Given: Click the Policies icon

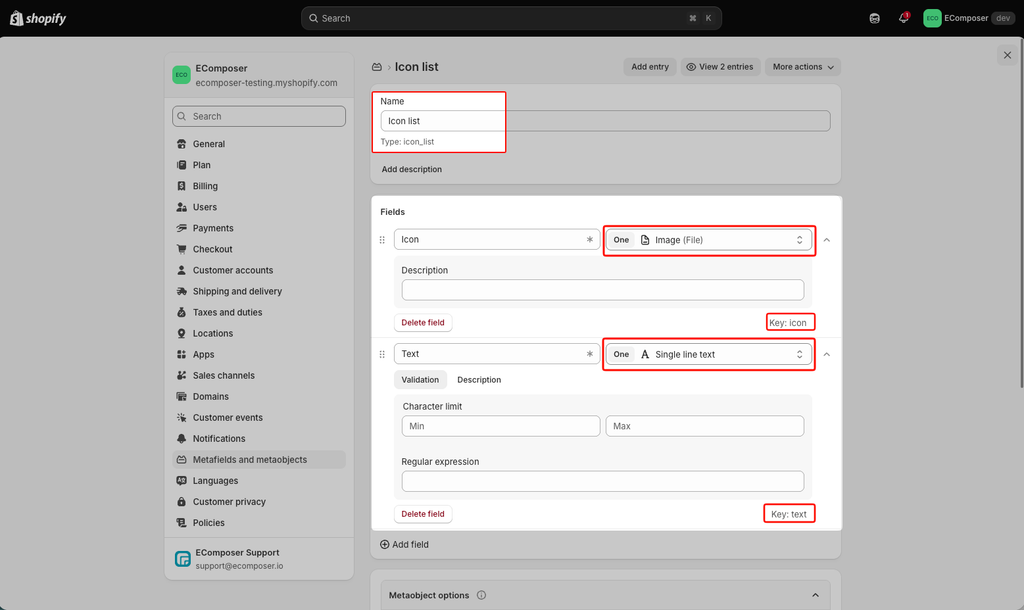Looking at the screenshot, I should 182,523.
